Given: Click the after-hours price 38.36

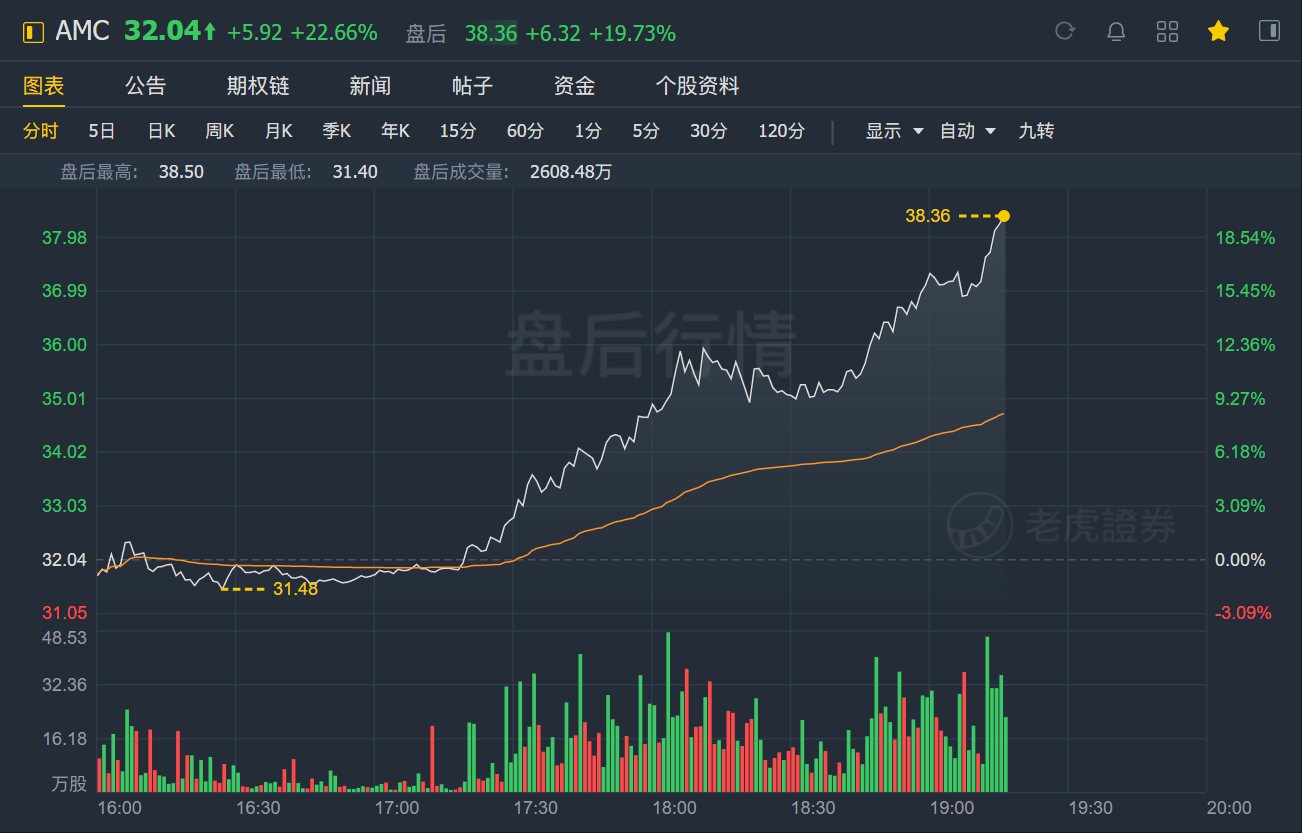Looking at the screenshot, I should point(491,34).
